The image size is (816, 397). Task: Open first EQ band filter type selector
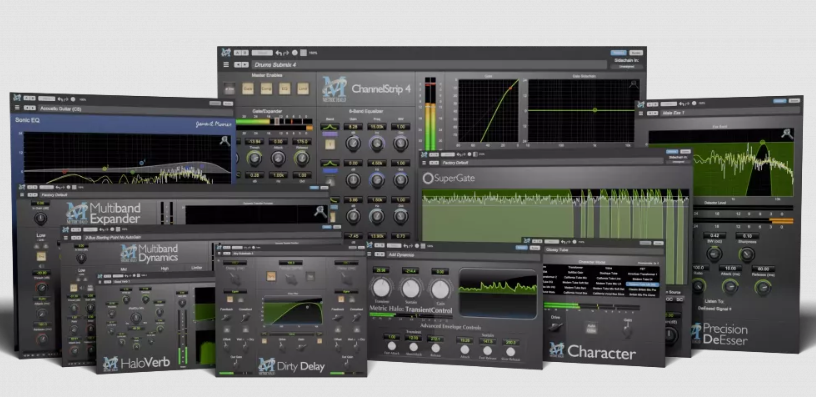[x=330, y=127]
